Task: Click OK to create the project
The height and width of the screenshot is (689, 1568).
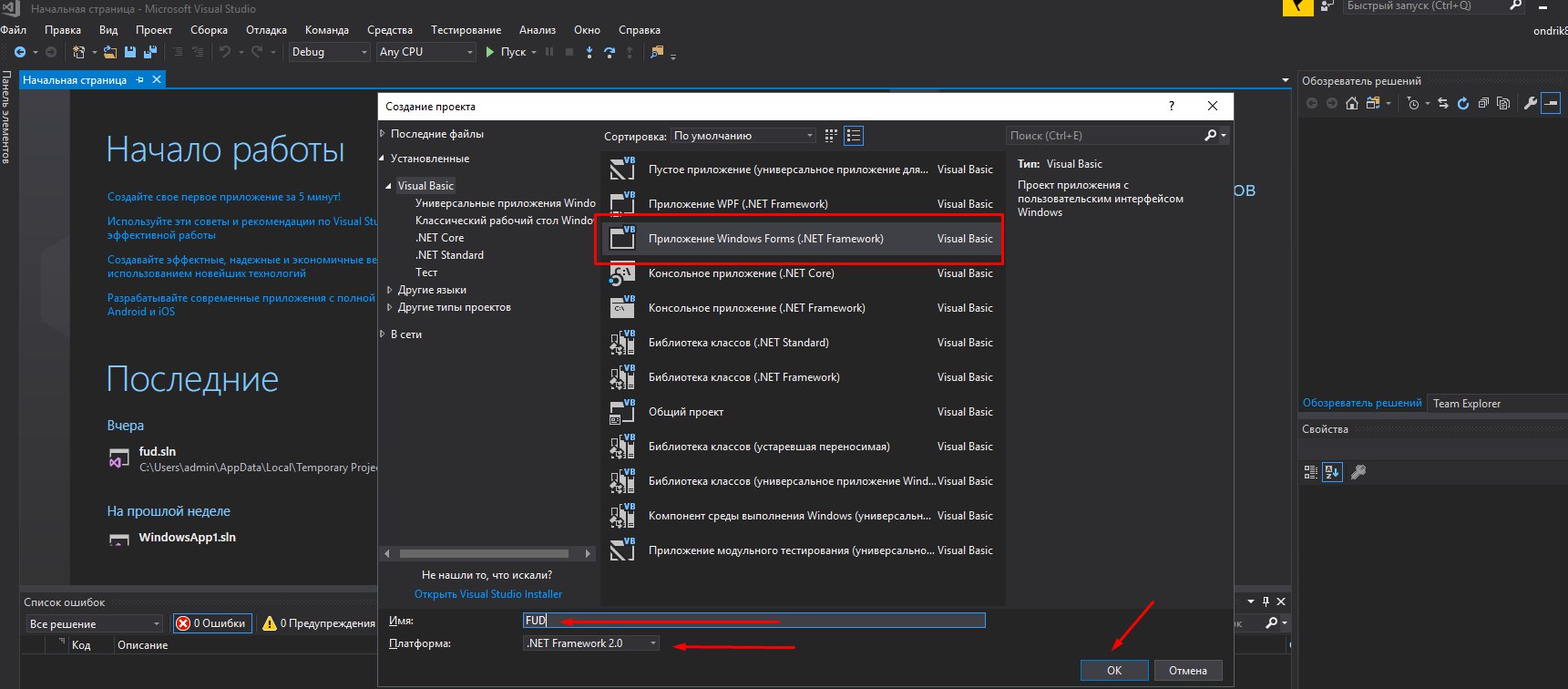Action: click(x=1114, y=671)
